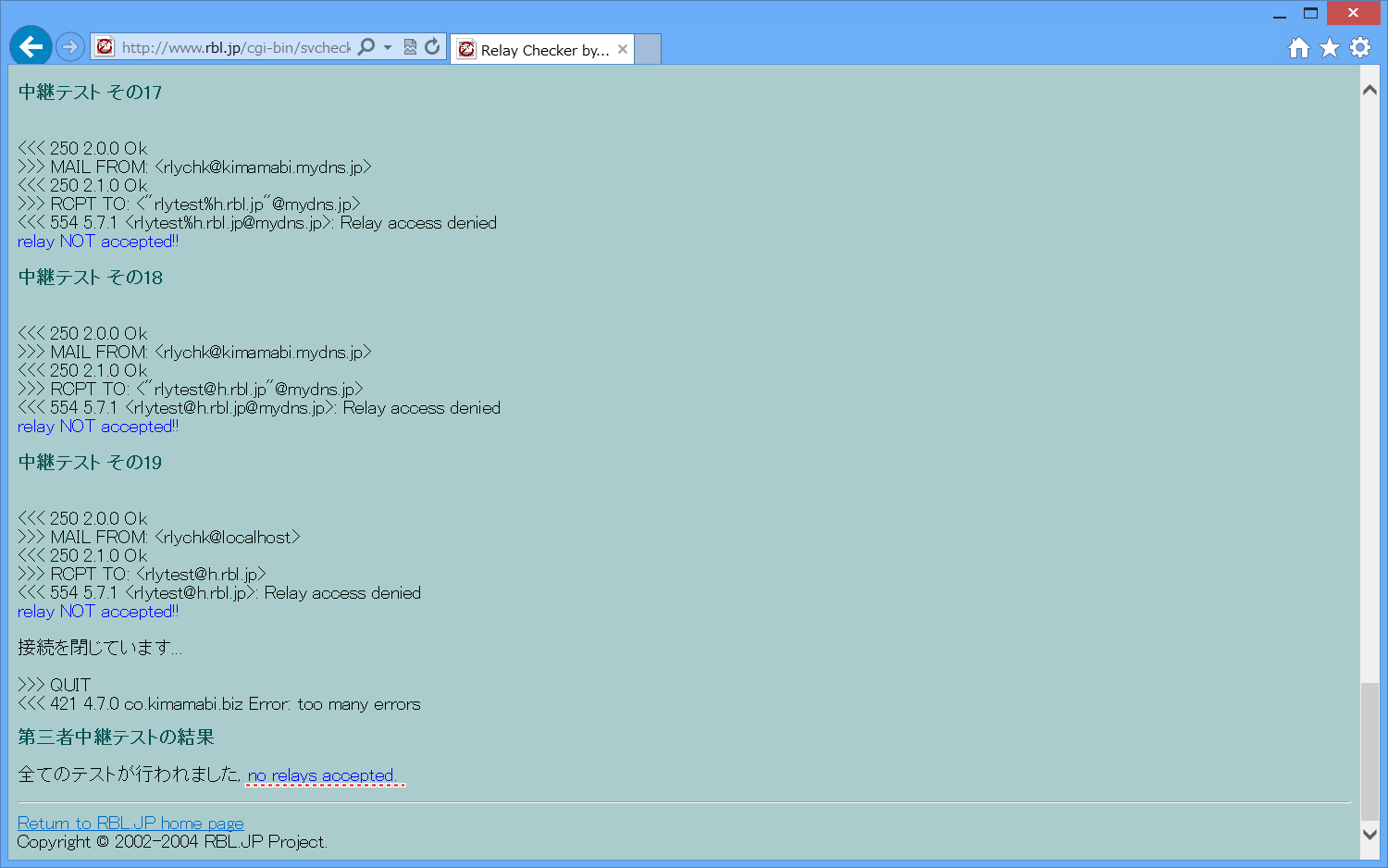Open the Home page icon
1388x868 pixels.
1299,48
